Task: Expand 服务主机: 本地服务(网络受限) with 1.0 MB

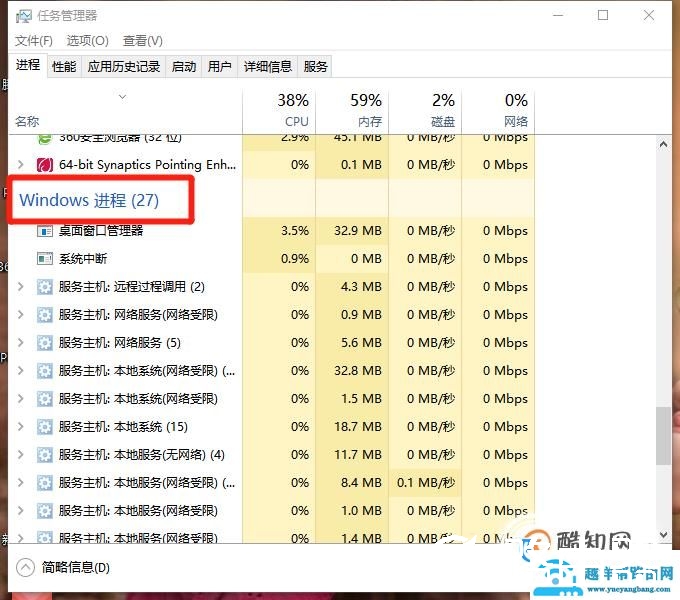Action: click(20, 511)
